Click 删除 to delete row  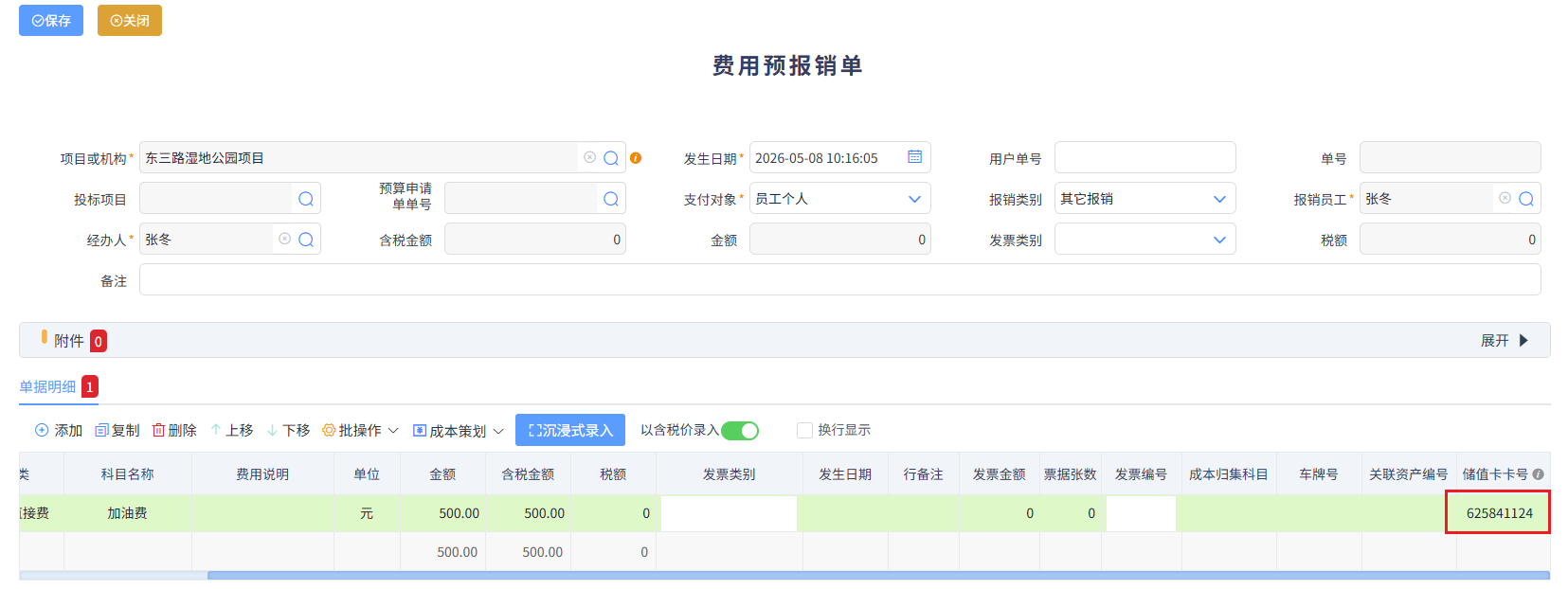coord(174,430)
